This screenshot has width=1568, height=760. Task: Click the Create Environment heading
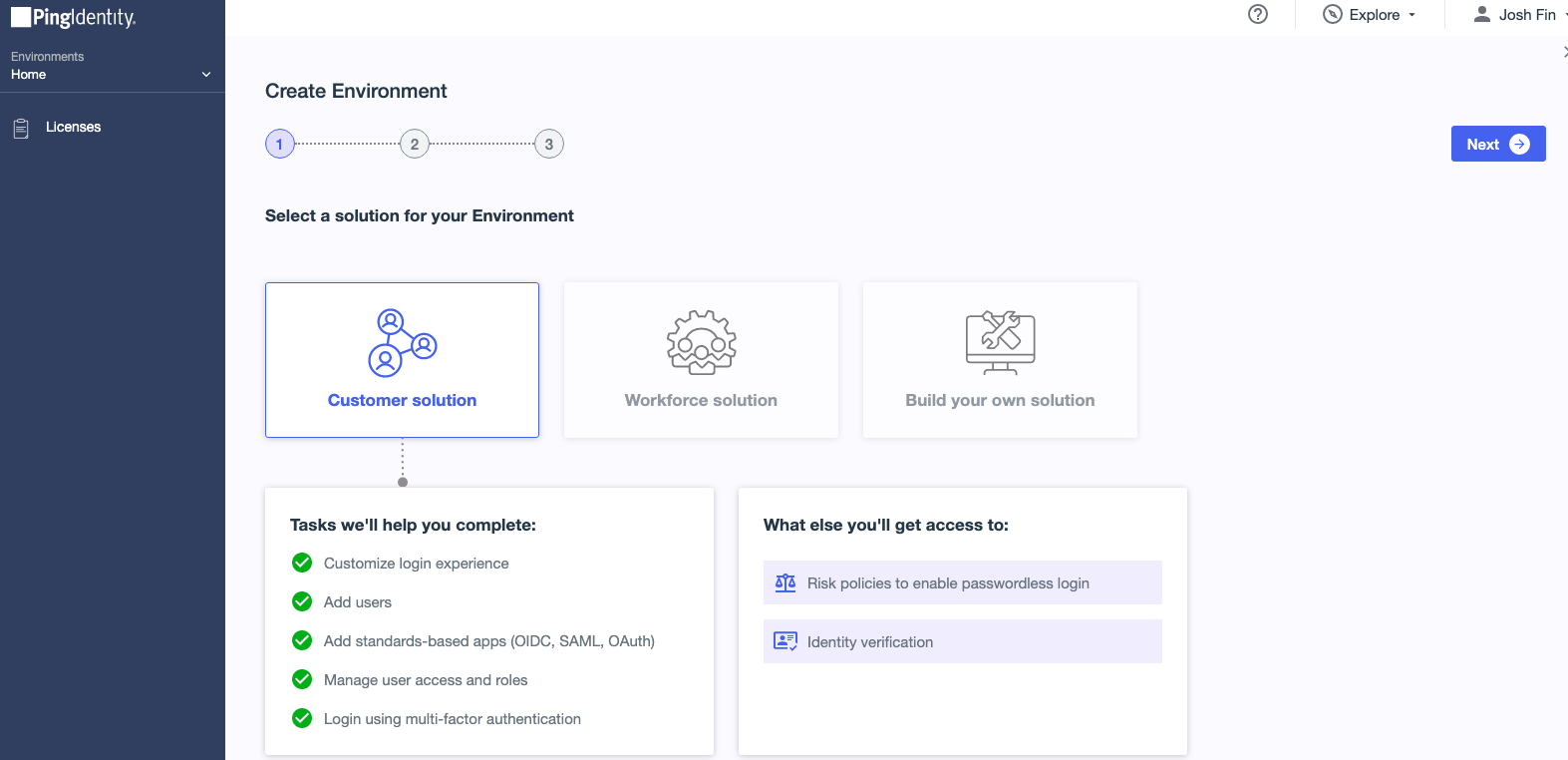click(356, 91)
